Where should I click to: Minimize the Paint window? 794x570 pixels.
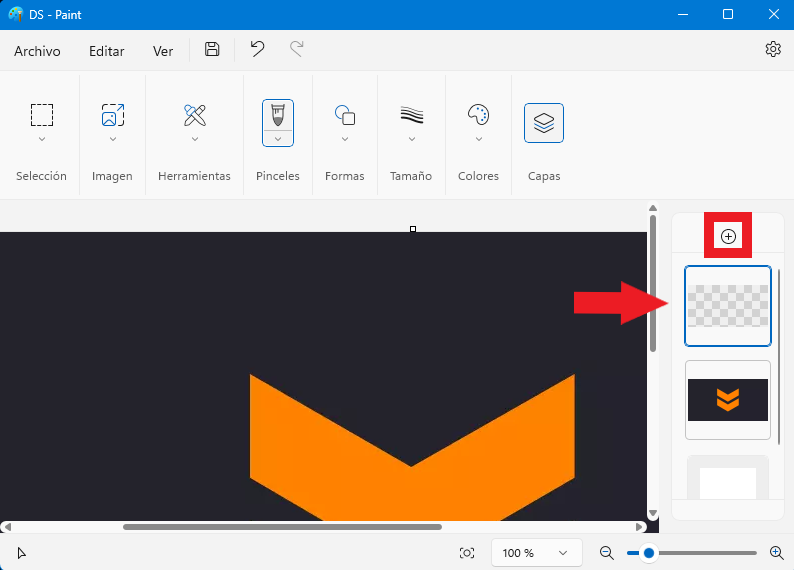[x=683, y=14]
